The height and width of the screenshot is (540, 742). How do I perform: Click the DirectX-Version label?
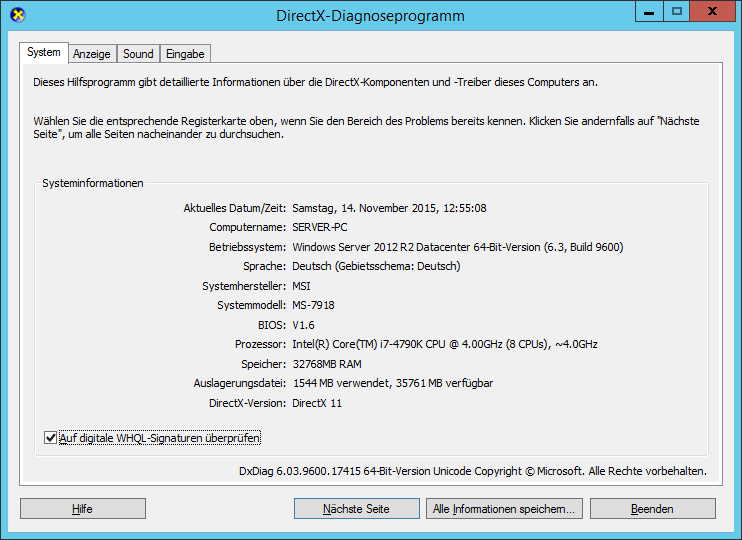(x=247, y=403)
